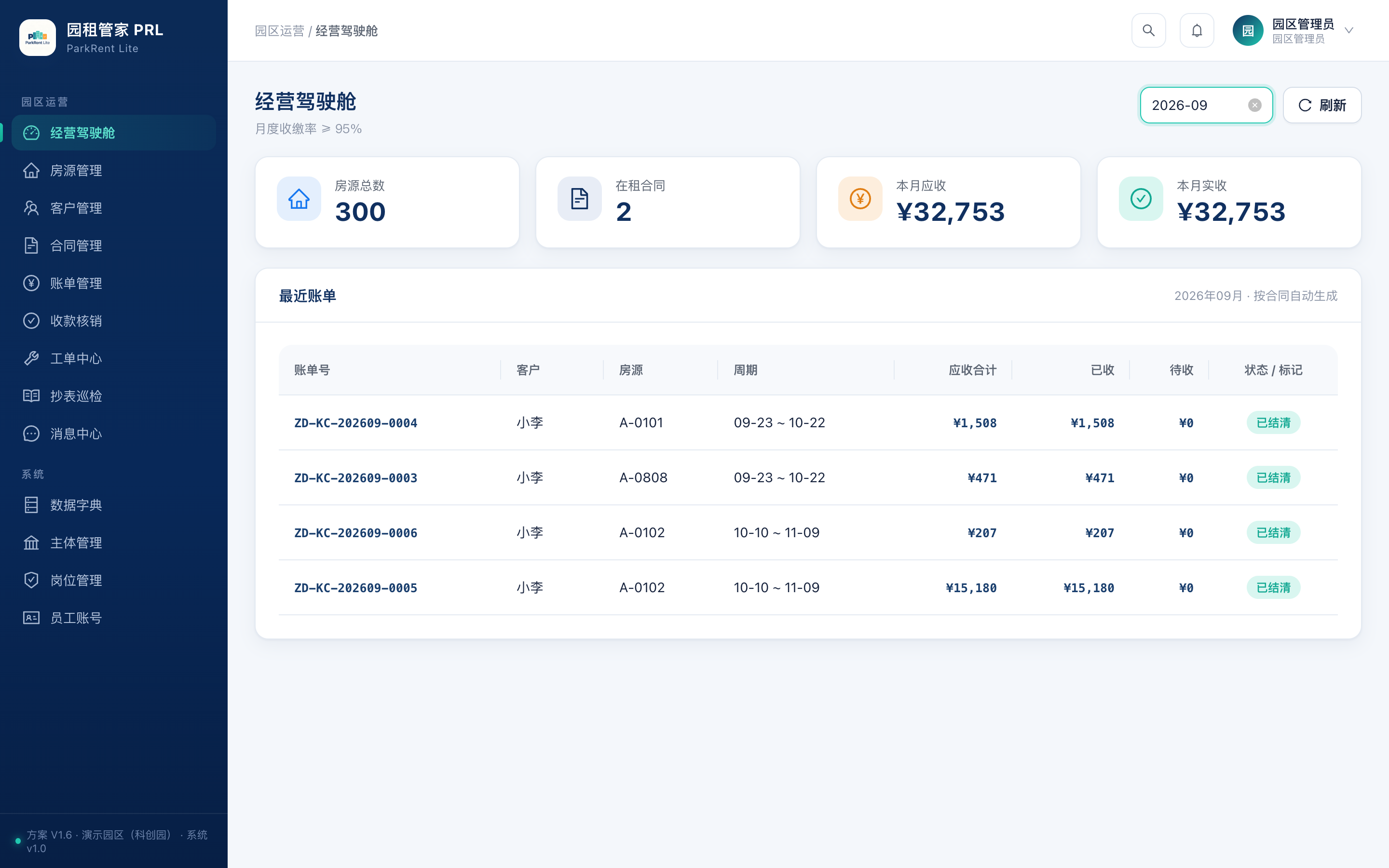Open 合同管理 menu item

[114, 246]
